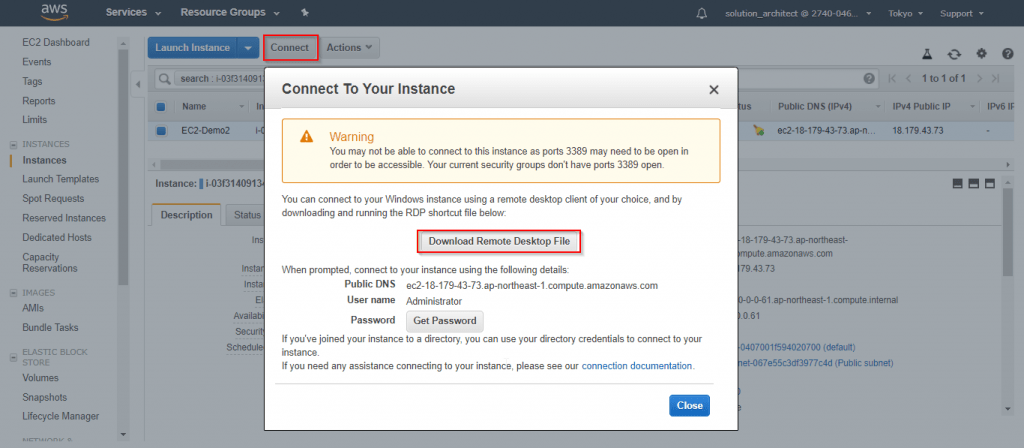This screenshot has height=448, width=1024.
Task: Collapse the left navigation pane arrow
Action: point(138,84)
